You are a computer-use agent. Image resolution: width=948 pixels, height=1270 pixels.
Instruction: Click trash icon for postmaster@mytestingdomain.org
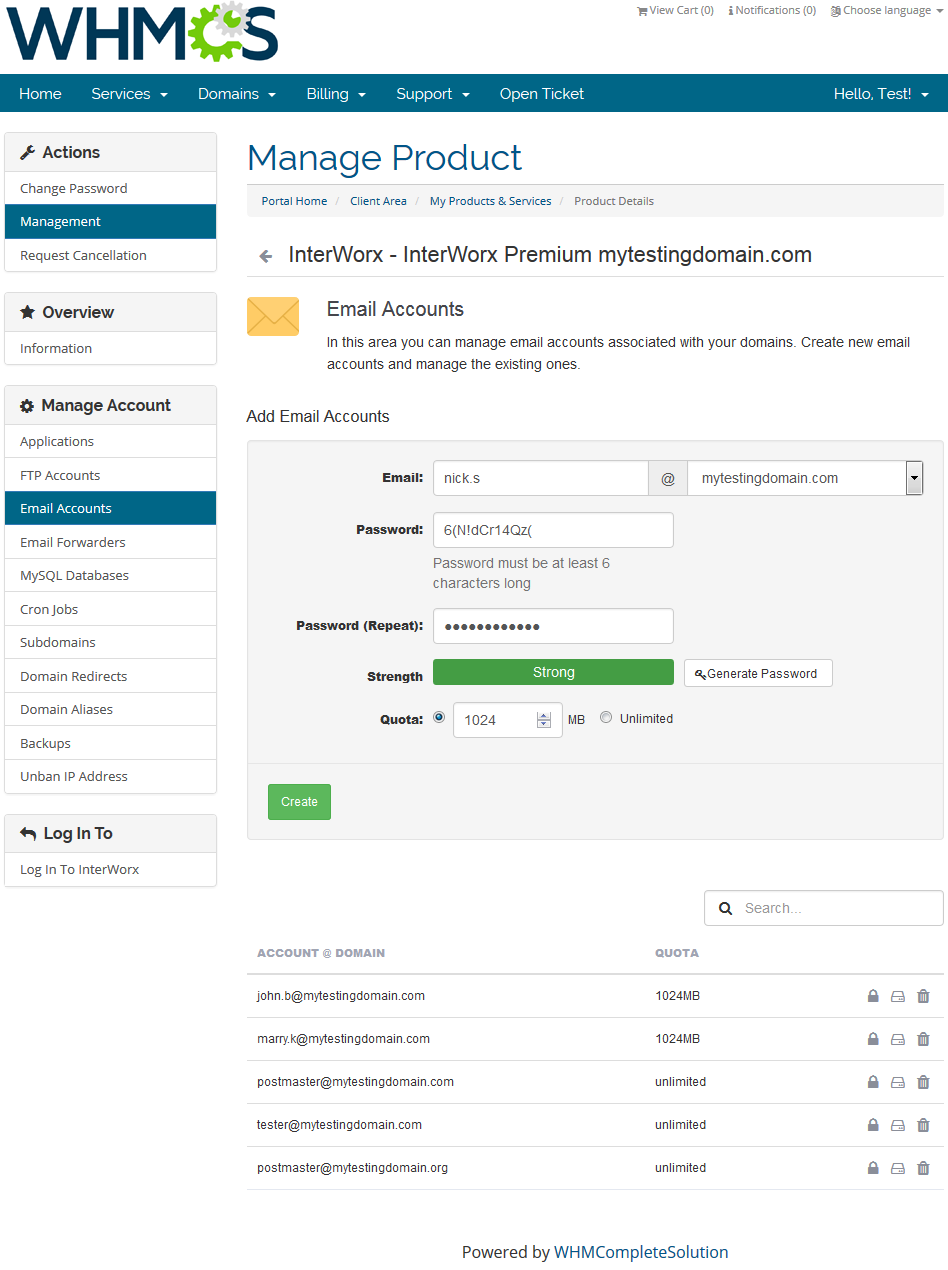(923, 1168)
